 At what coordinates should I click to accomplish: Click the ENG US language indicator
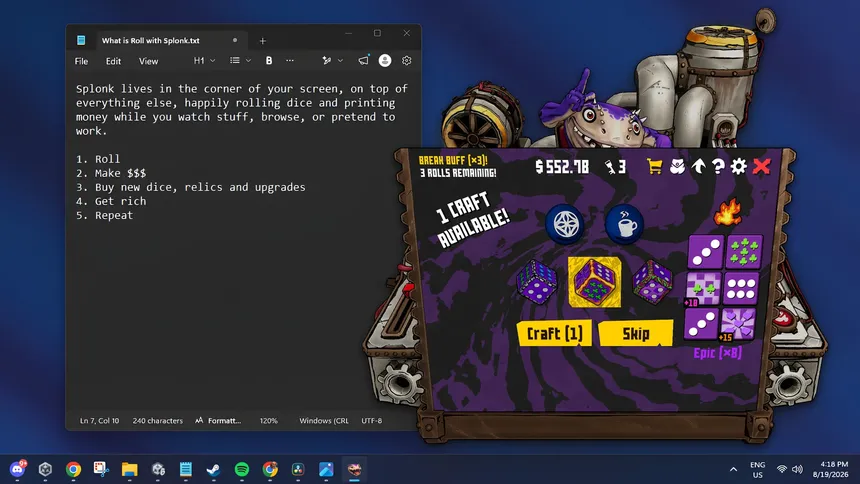[757, 470]
